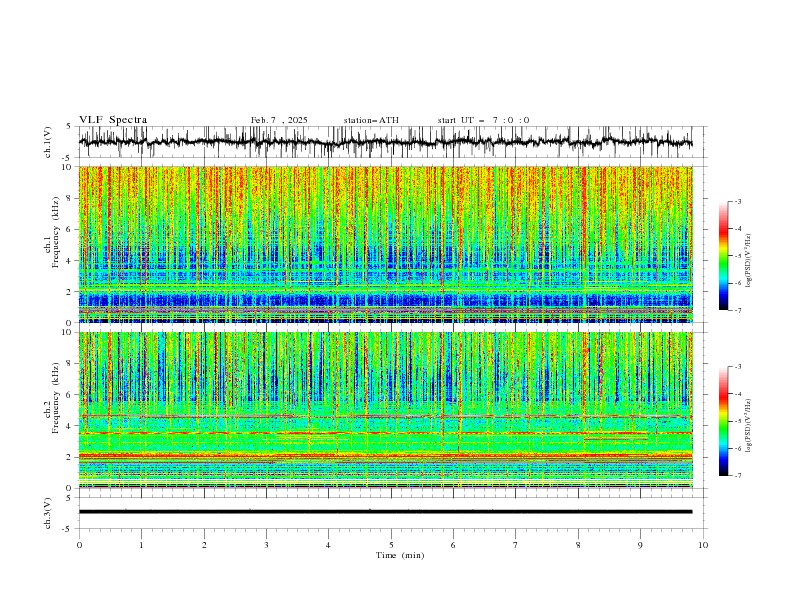The height and width of the screenshot is (612, 792).
Task: Click the 'station=ATH' label
Action: tap(371, 120)
